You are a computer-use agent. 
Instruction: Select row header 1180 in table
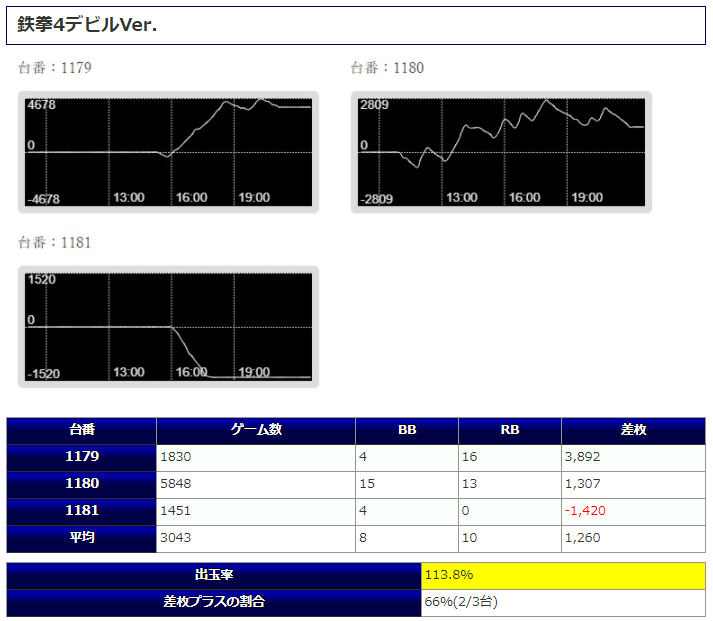[x=82, y=484]
